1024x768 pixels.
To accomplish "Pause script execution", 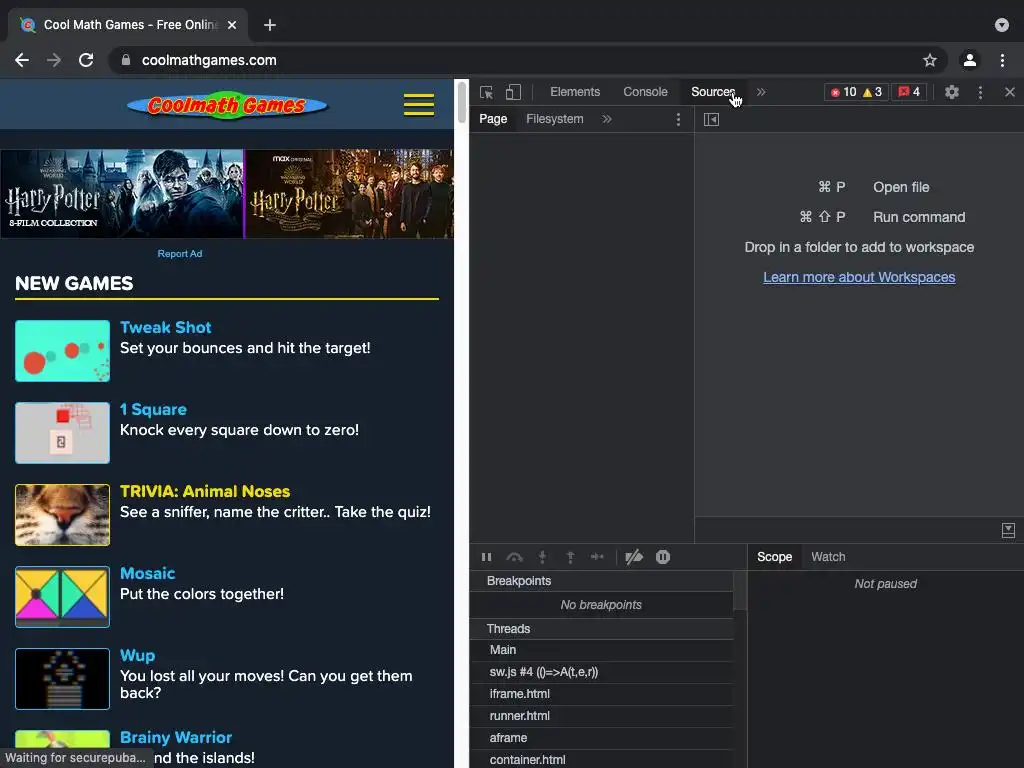I will [x=487, y=557].
